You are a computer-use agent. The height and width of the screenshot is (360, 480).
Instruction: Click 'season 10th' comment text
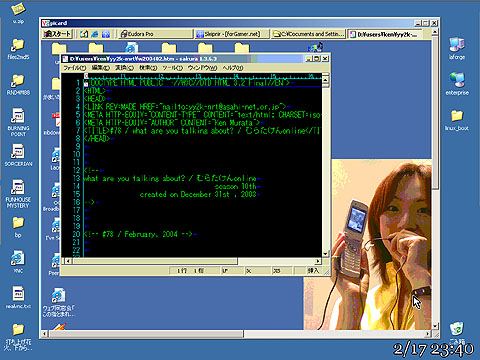(x=235, y=187)
